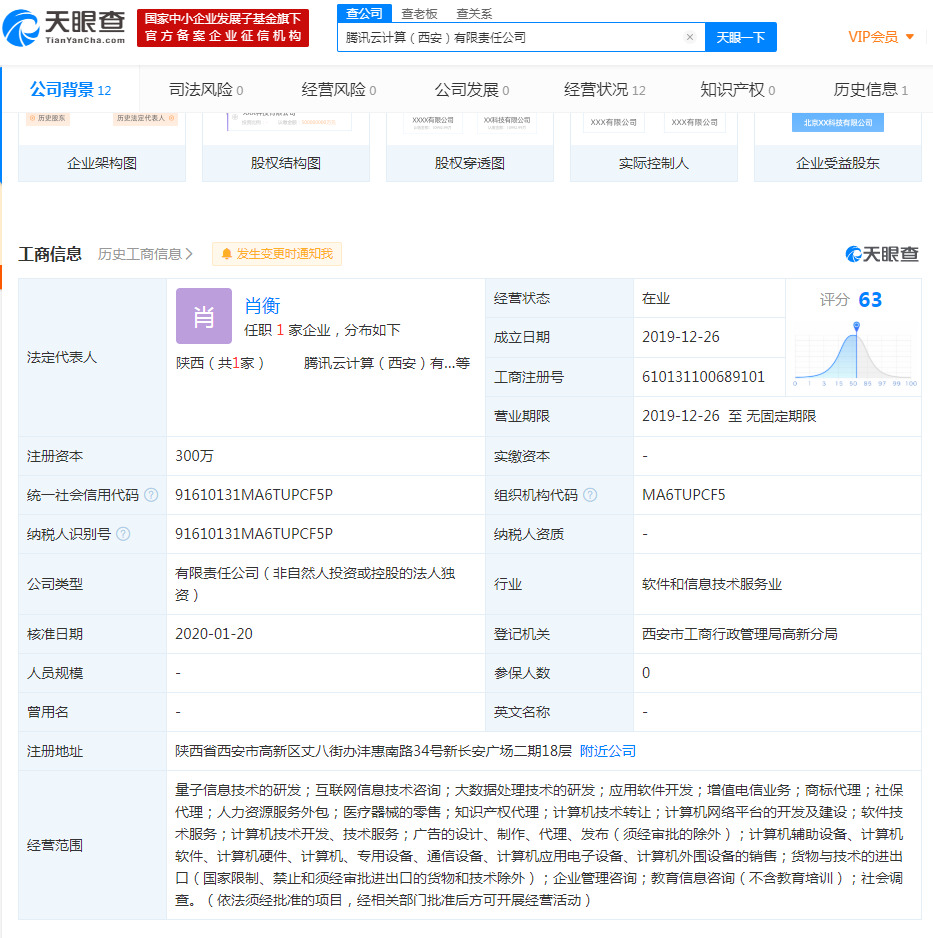Click the 有限责任公司 company type value
The image size is (933, 938).
(x=315, y=584)
